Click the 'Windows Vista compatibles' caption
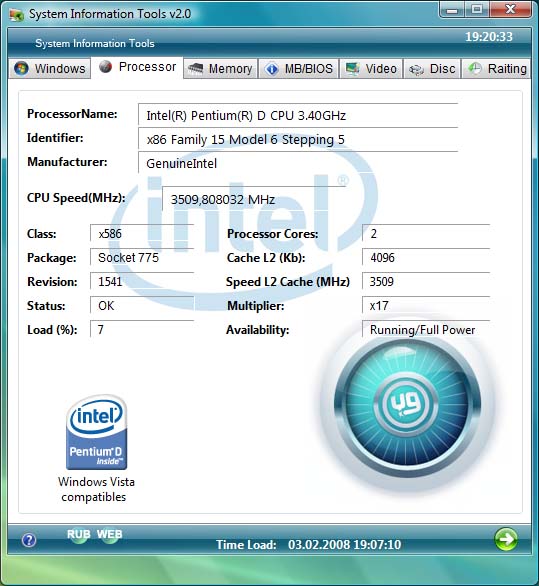 (96, 489)
